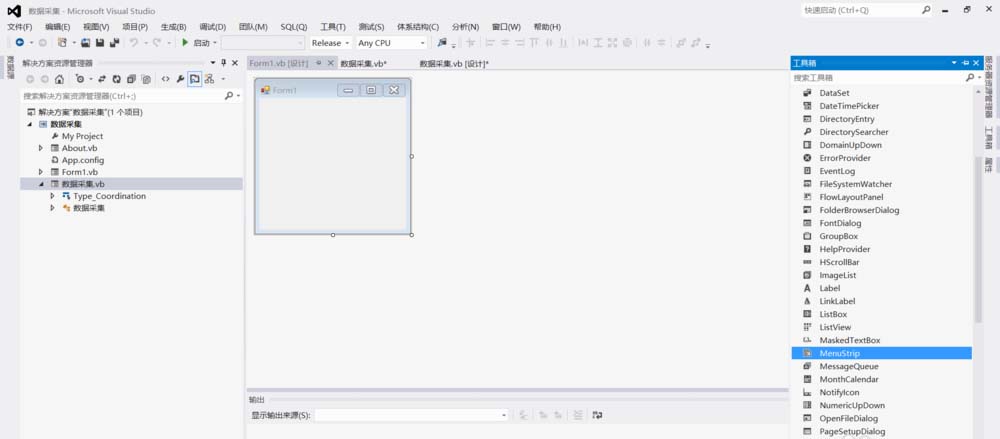Open the Start button dropdown arrow
Screen dimensions: 1000x439
(x=215, y=43)
